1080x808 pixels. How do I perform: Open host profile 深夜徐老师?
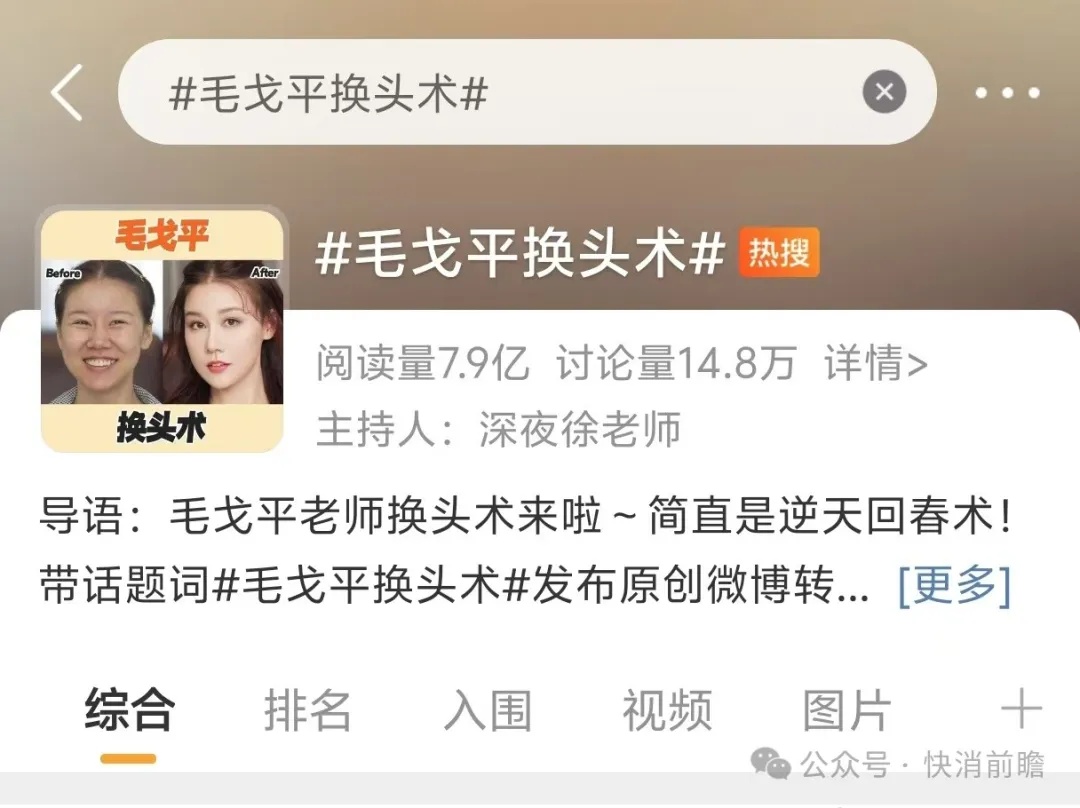[x=580, y=428]
